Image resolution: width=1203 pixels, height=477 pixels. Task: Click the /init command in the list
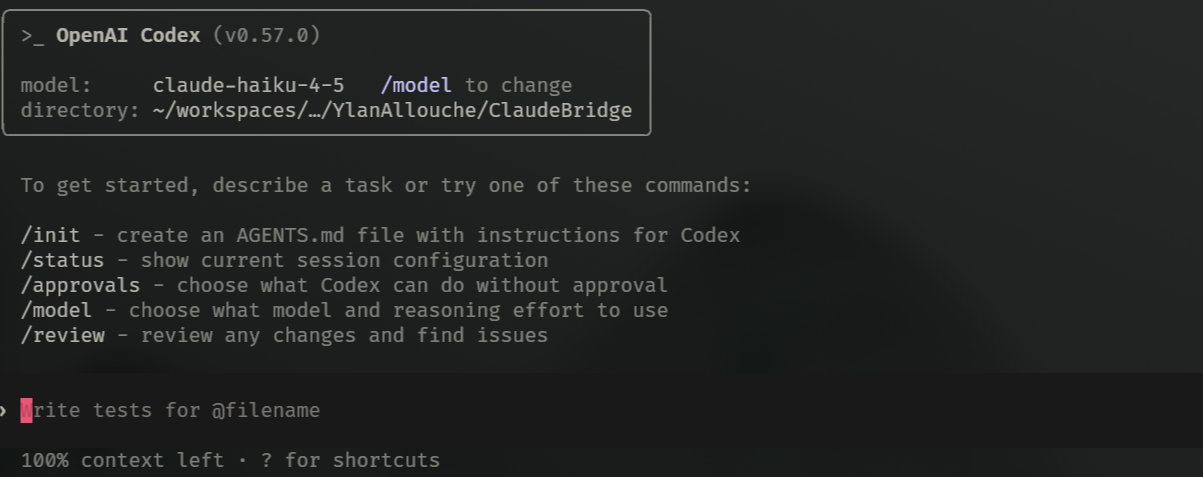point(50,236)
